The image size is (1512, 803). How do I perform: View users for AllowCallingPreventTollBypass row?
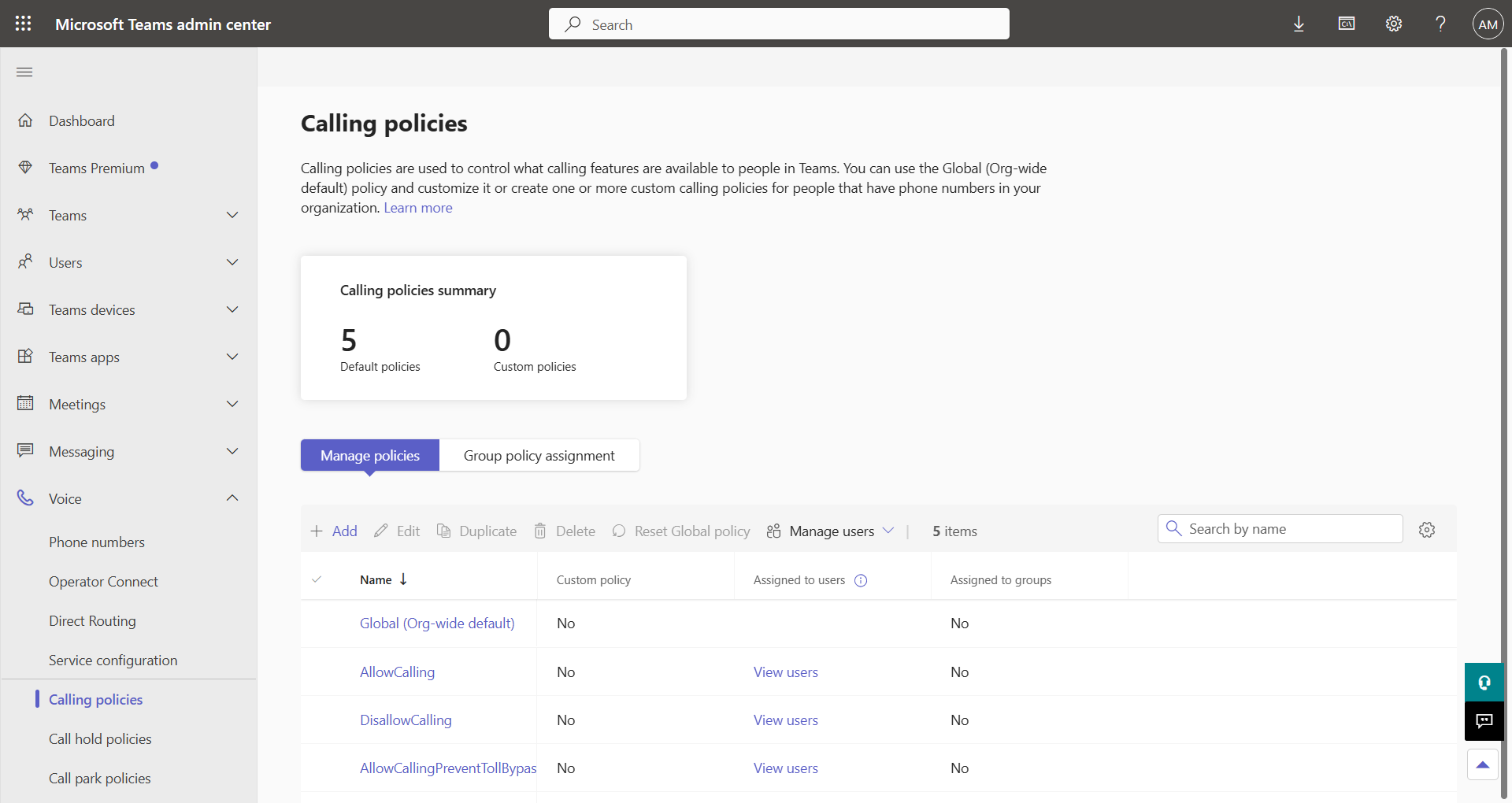(786, 768)
